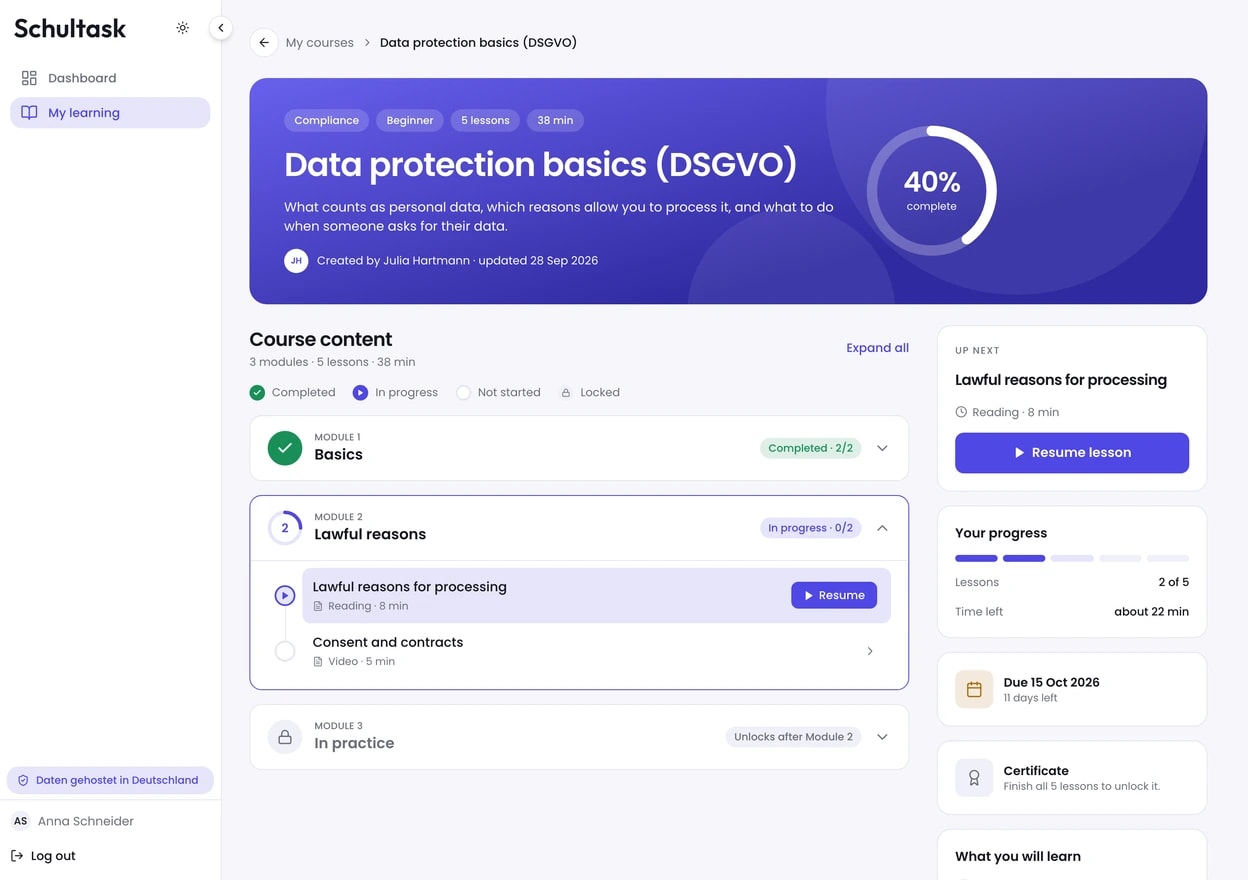Viewport: 1248px width, 880px height.
Task: Collapse the sidebar with the chevron button
Action: coord(221,28)
